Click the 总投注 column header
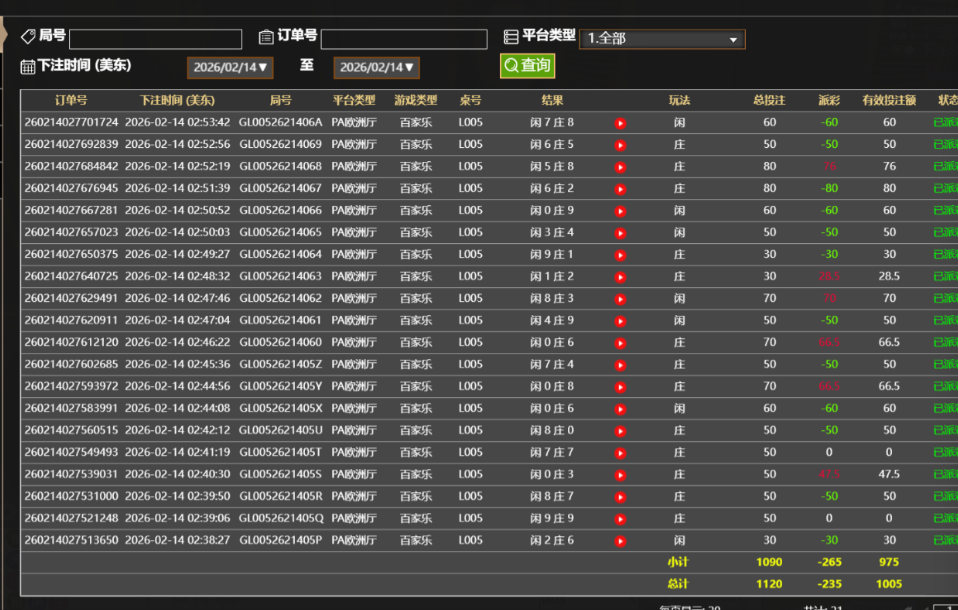Image resolution: width=958 pixels, height=610 pixels. click(769, 100)
